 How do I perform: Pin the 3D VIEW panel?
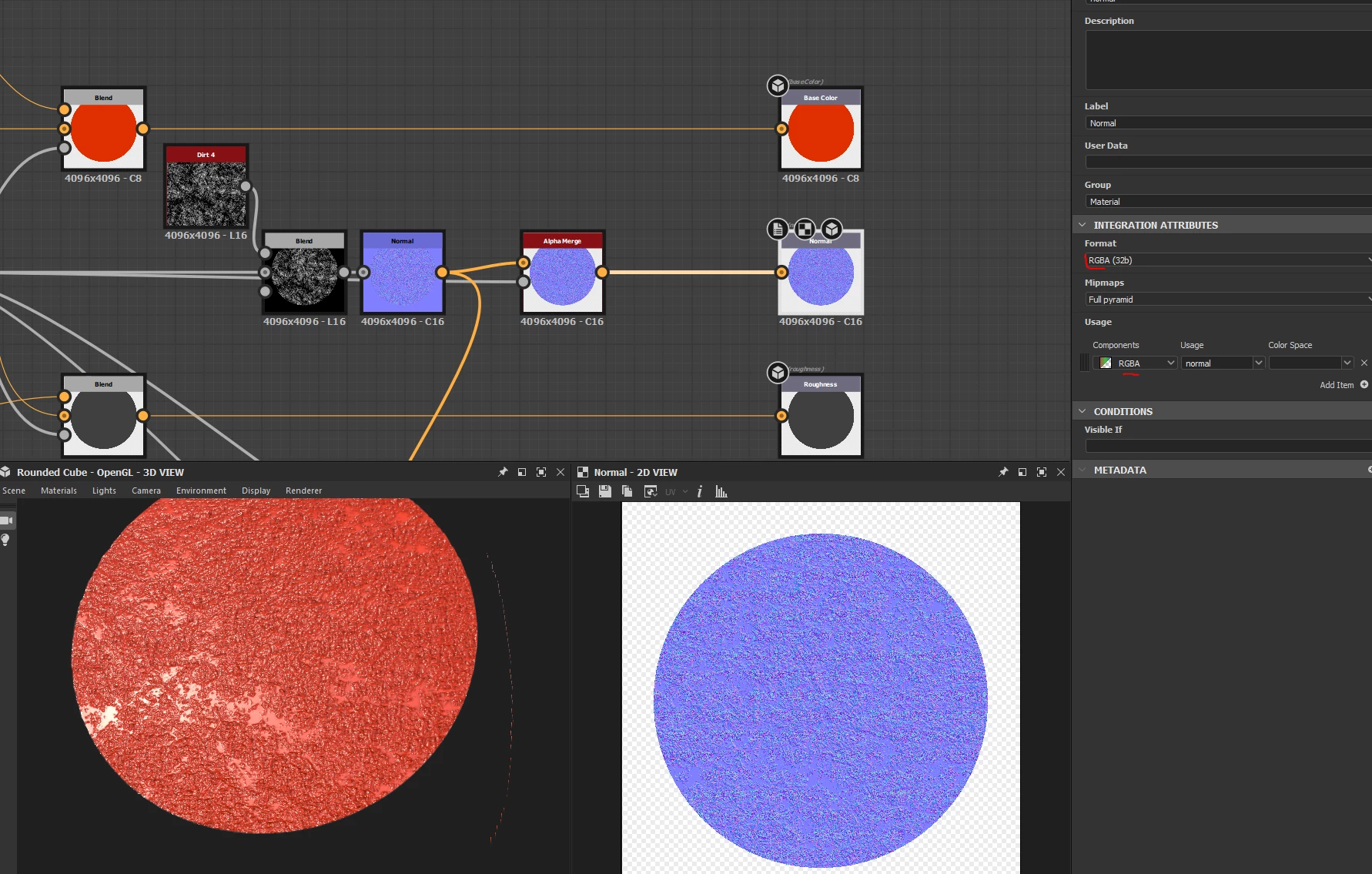pyautogui.click(x=503, y=472)
